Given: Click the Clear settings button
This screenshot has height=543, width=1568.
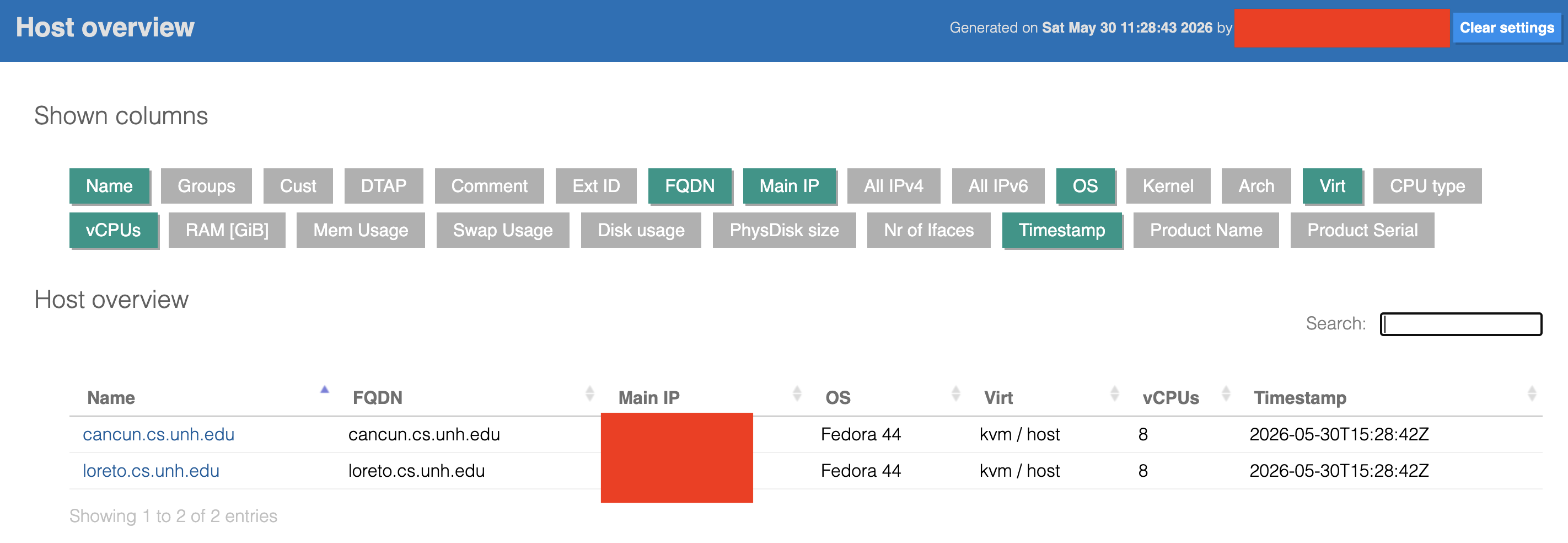Looking at the screenshot, I should [1506, 28].
